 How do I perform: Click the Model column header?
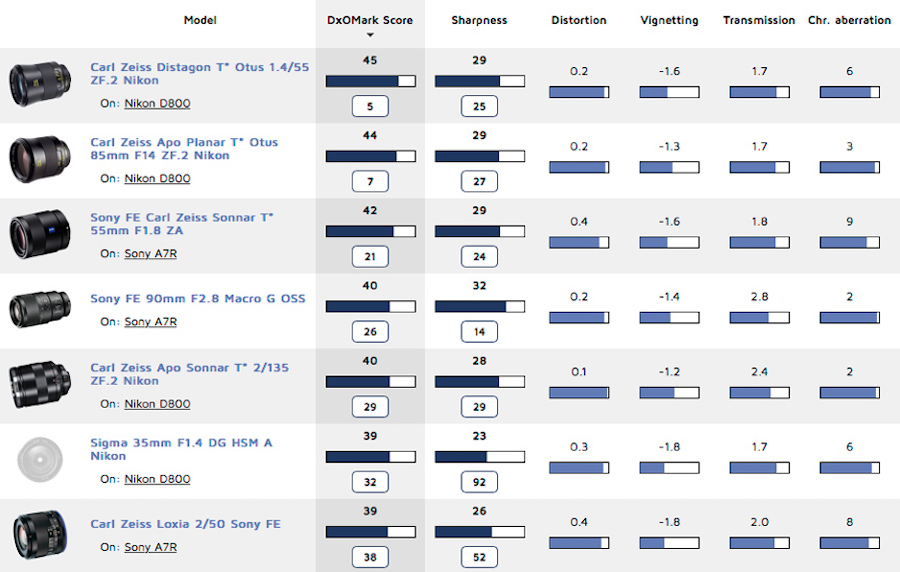(x=200, y=20)
